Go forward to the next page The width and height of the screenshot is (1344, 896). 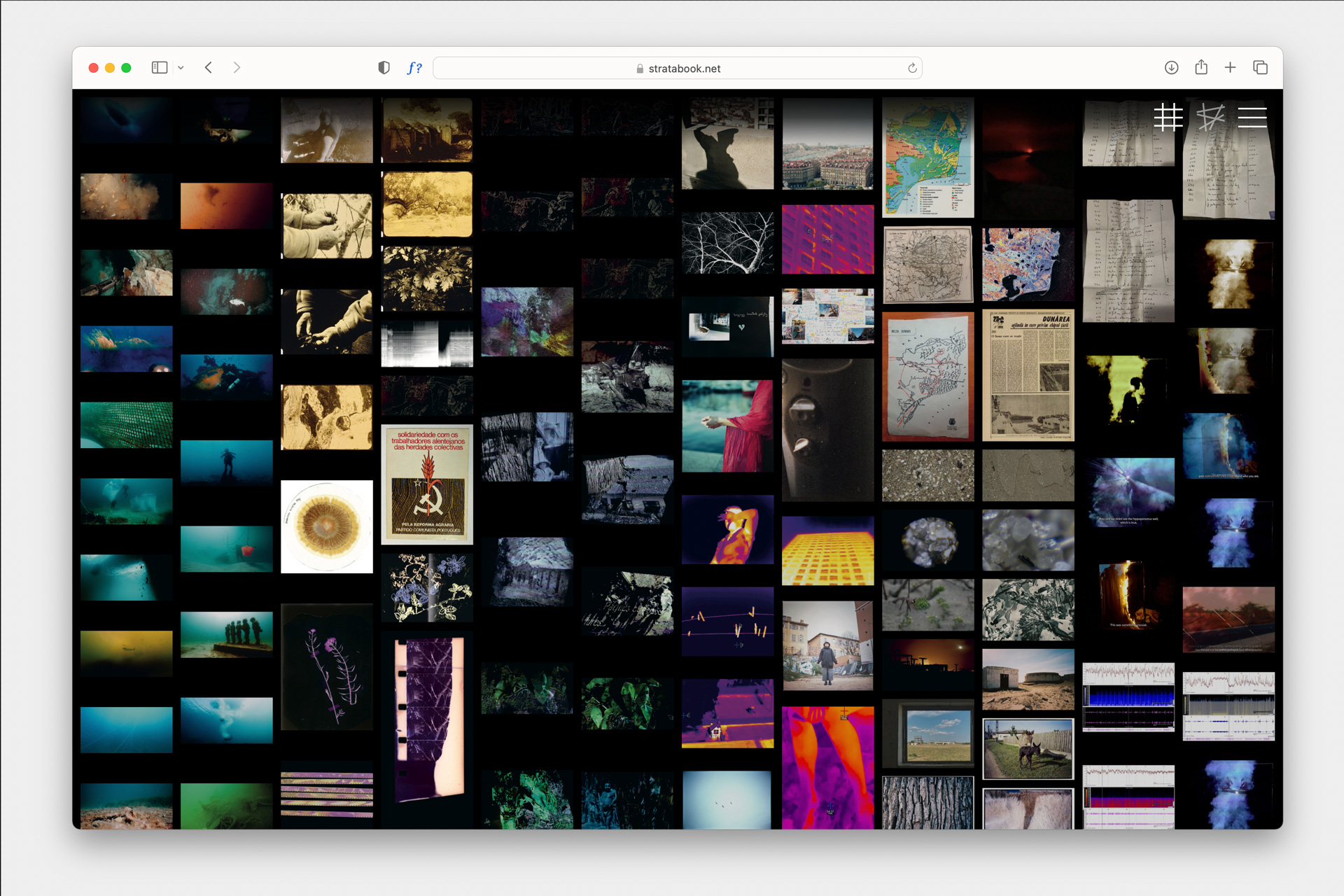pos(237,68)
